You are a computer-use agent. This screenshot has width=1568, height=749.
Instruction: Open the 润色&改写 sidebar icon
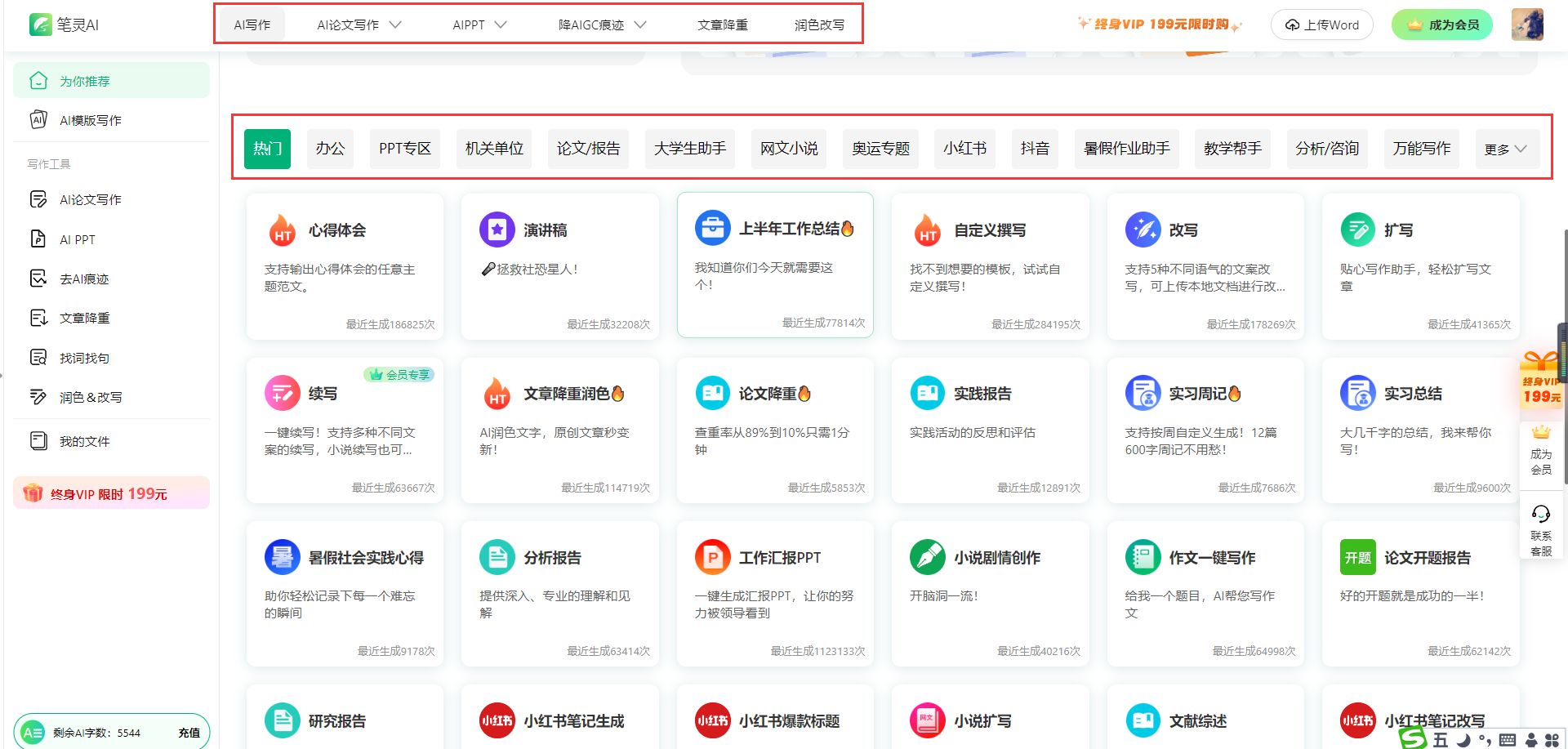click(x=38, y=397)
